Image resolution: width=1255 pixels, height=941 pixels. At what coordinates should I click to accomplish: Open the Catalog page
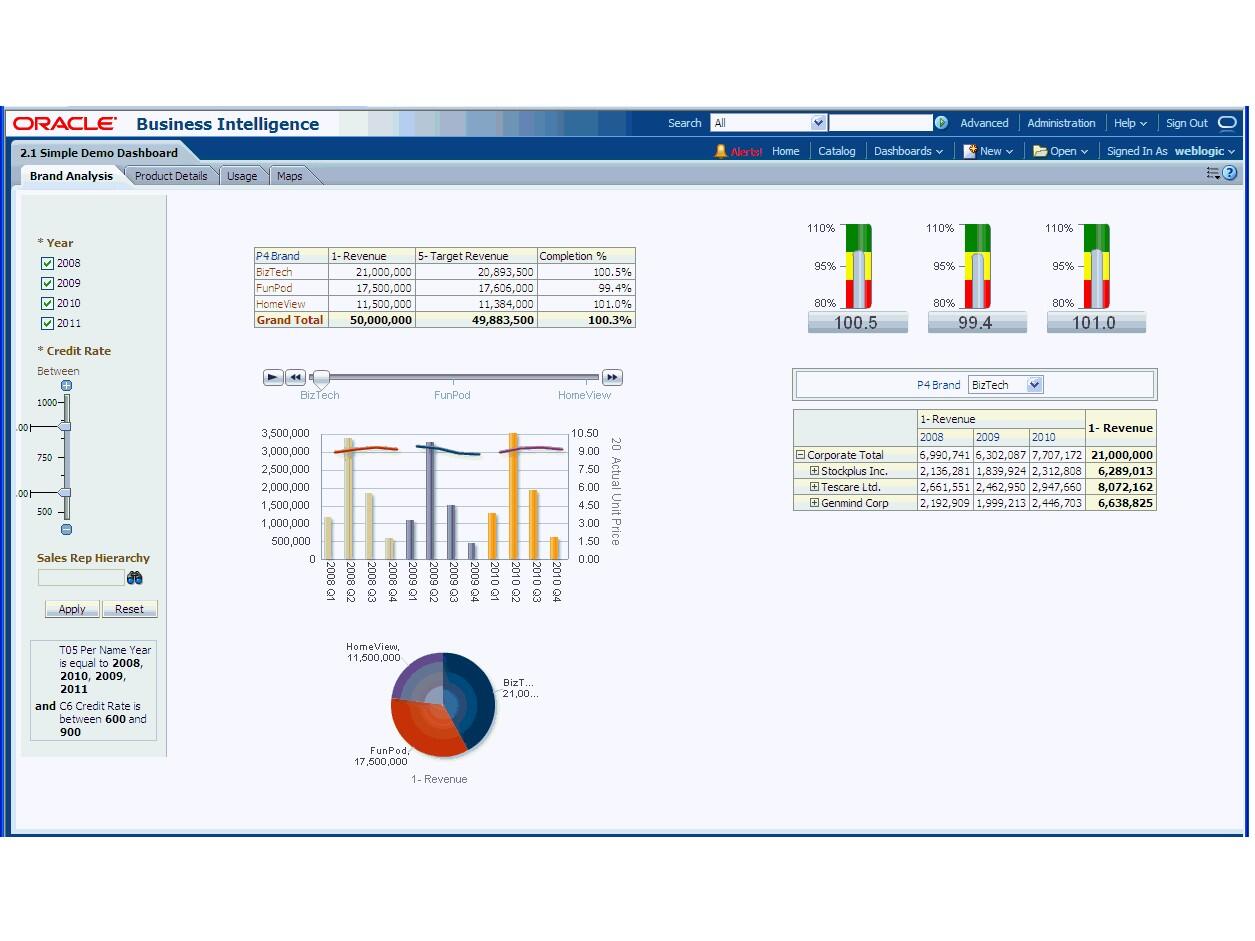[x=837, y=151]
